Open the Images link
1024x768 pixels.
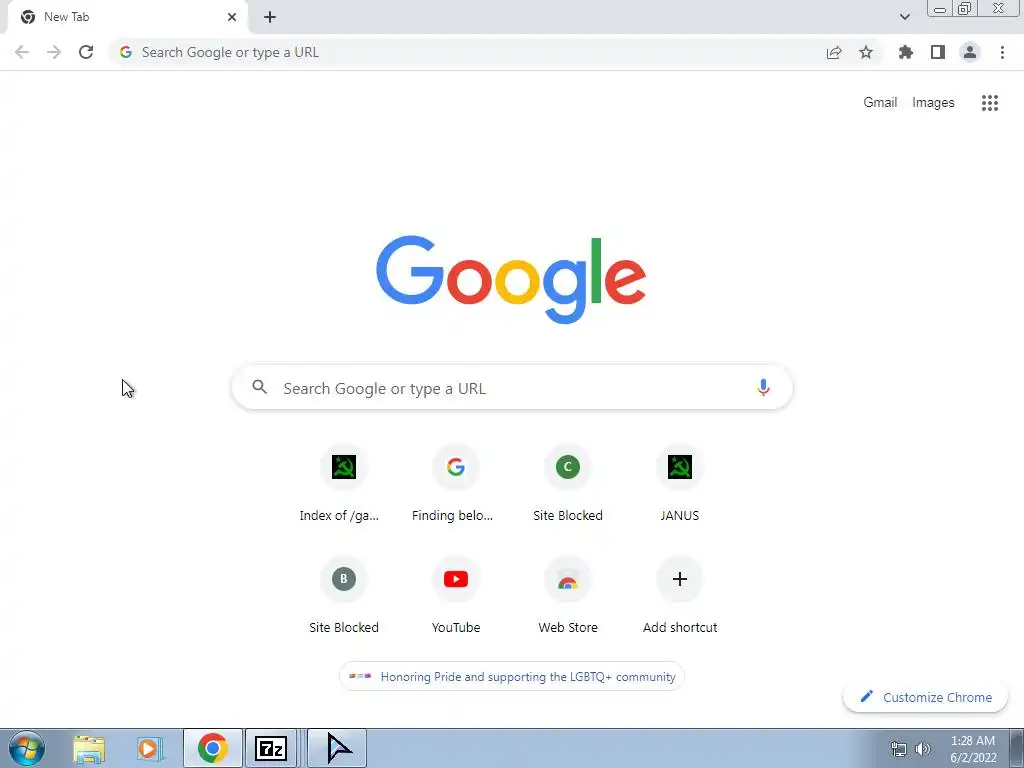[933, 103]
